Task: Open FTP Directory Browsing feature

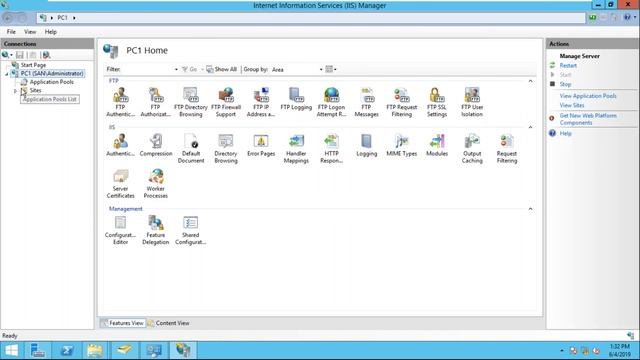Action: (x=191, y=102)
